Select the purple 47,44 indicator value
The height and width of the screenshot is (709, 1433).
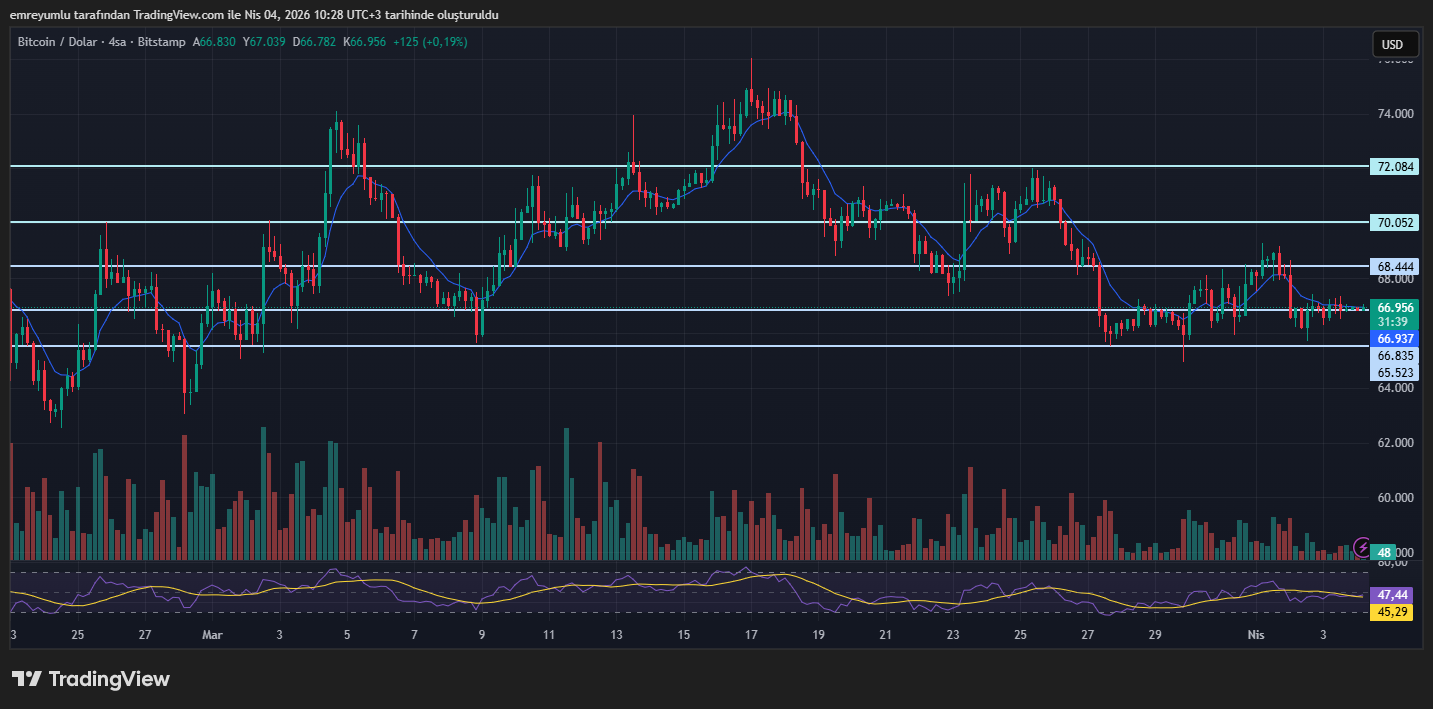click(1391, 595)
